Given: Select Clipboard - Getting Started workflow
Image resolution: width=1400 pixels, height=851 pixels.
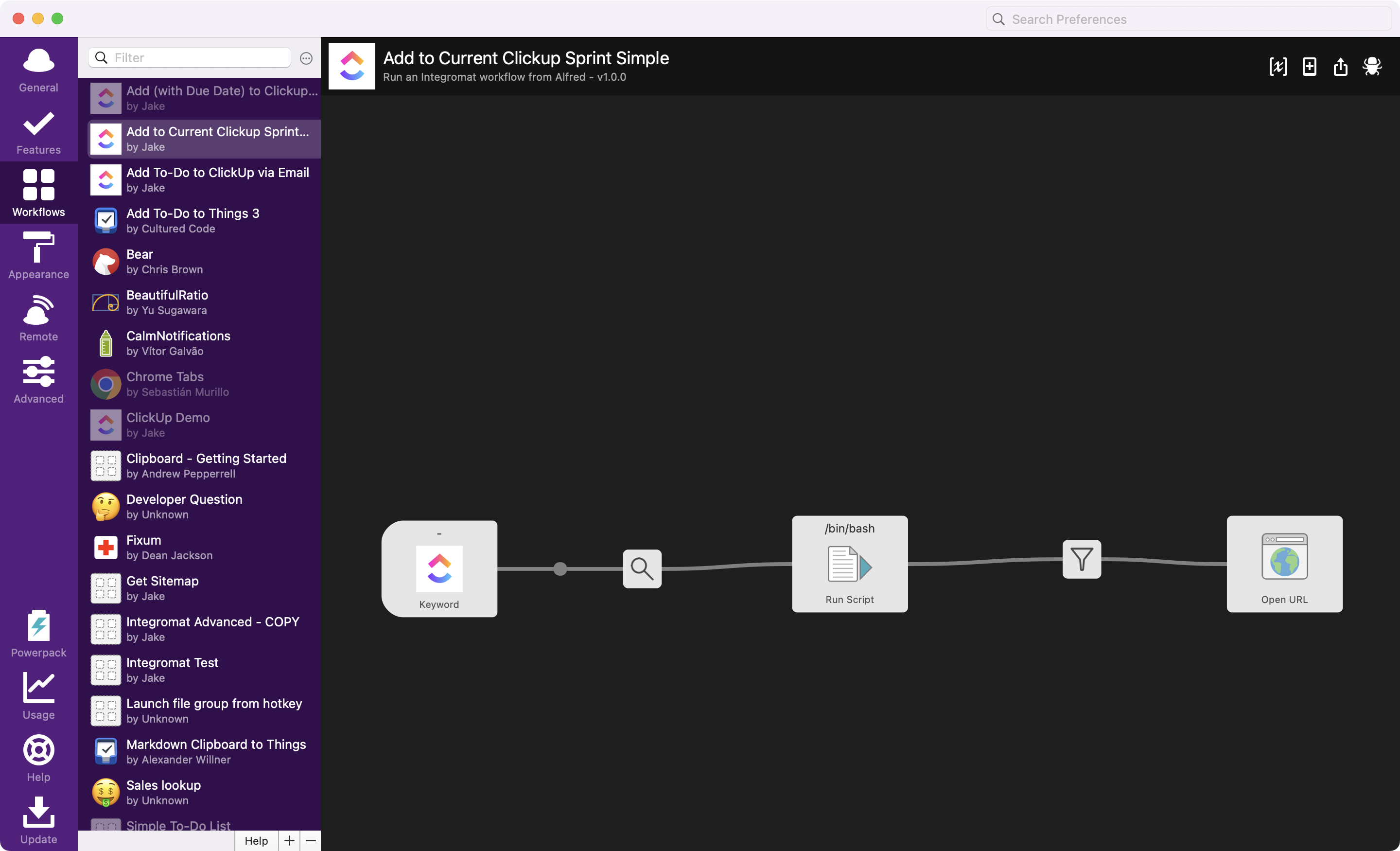Looking at the screenshot, I should point(204,465).
